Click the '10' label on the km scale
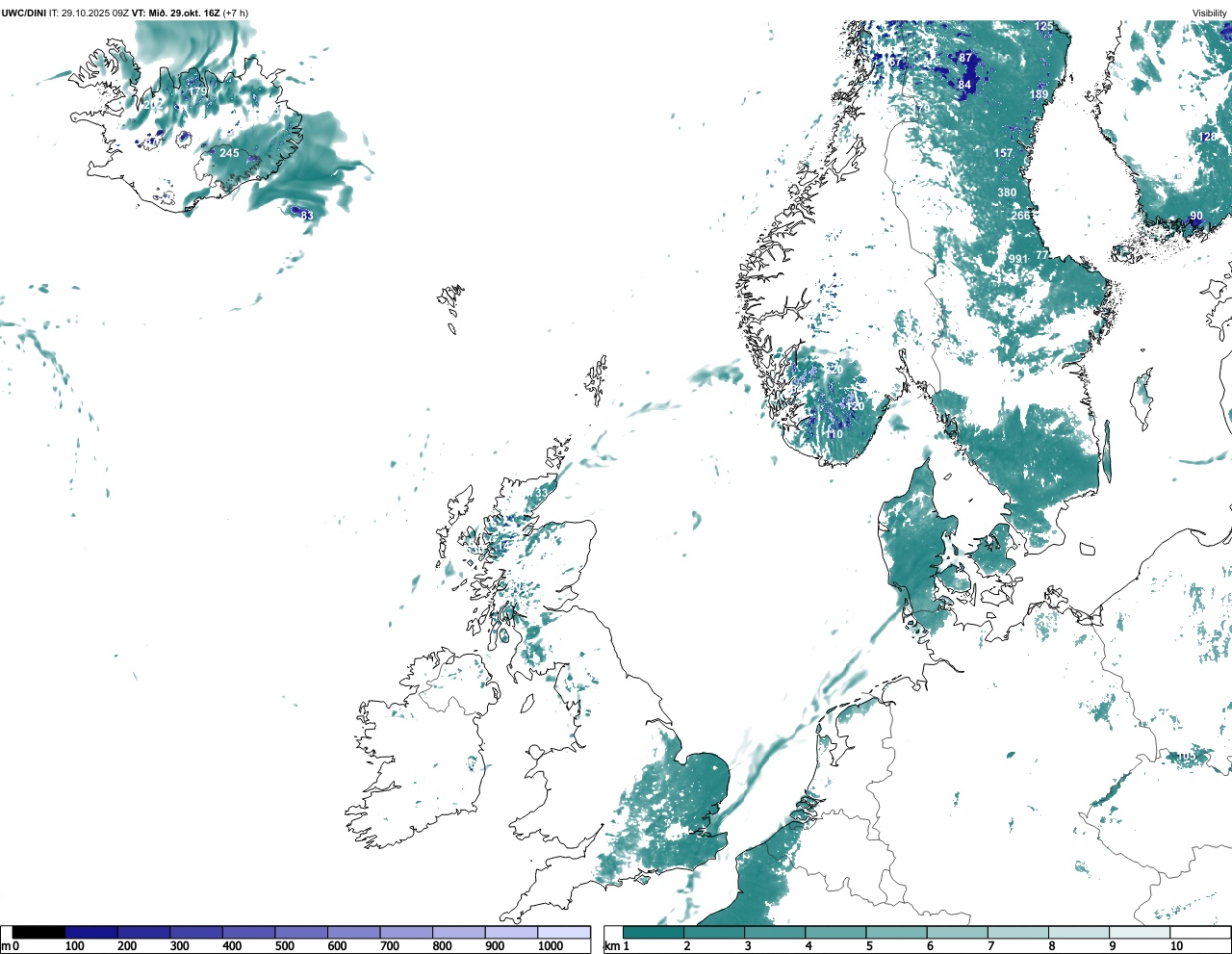1232x954 pixels. tap(1176, 946)
